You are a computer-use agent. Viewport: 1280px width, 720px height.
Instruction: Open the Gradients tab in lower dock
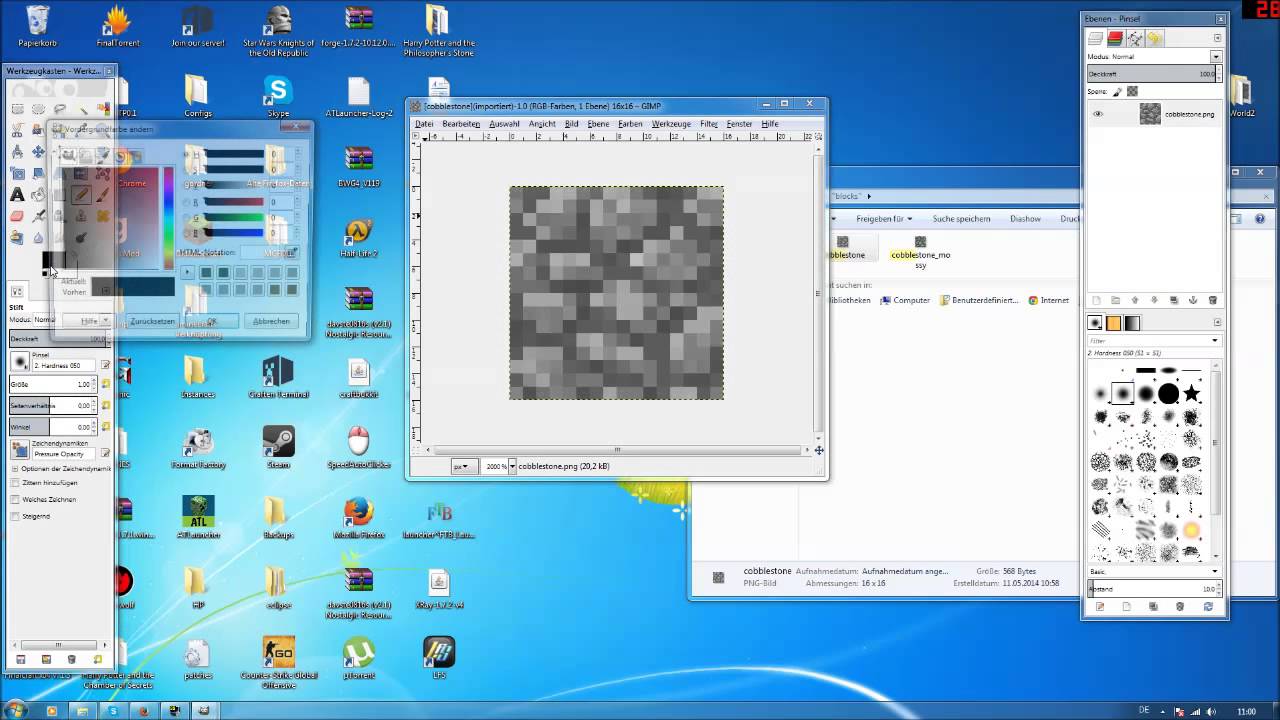point(1132,323)
